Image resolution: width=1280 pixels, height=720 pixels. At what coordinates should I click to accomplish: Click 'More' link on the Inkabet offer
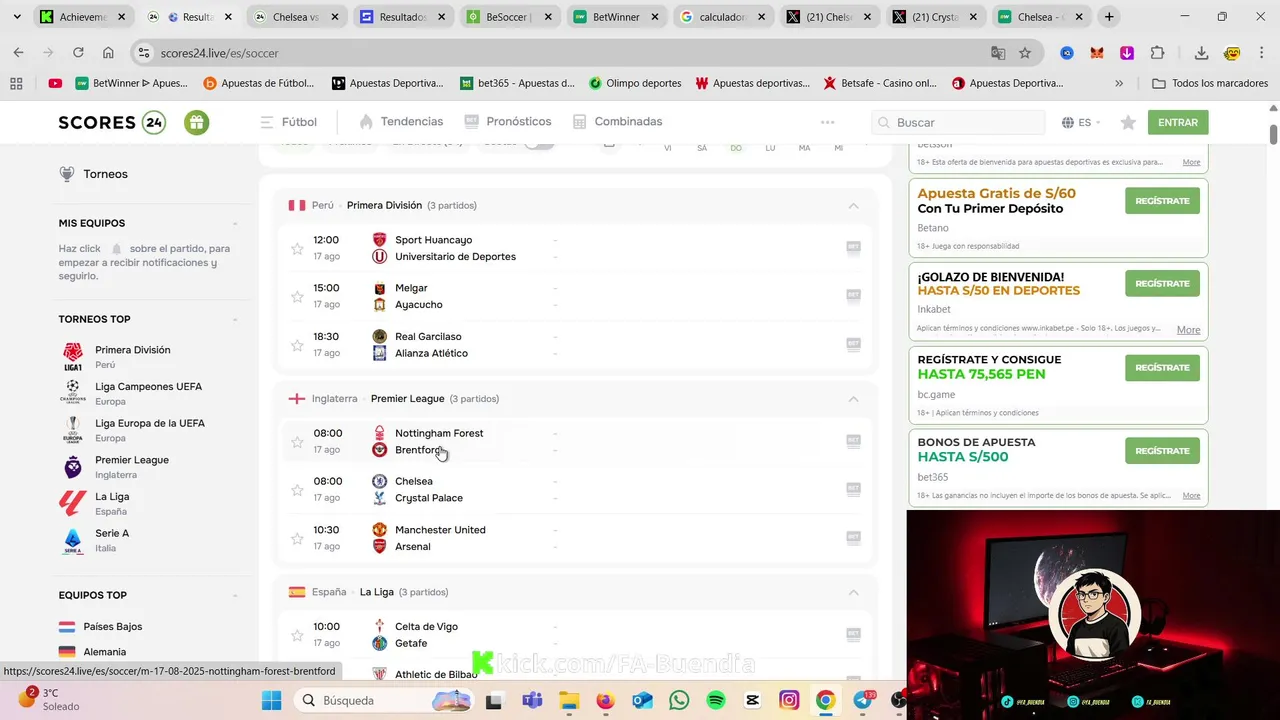point(1188,330)
